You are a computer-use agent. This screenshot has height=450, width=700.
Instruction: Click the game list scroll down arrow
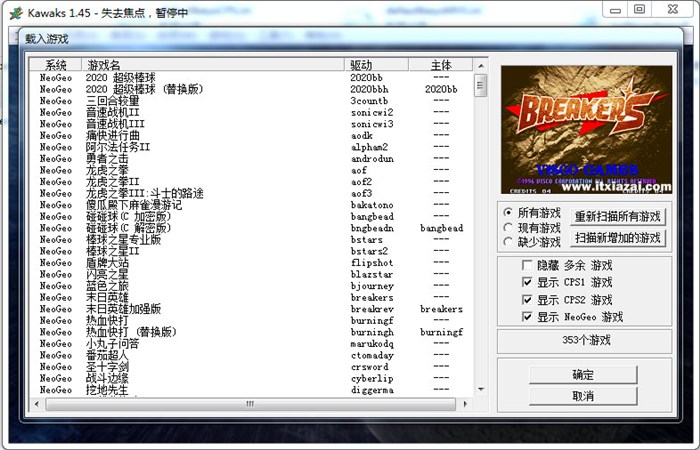(x=481, y=389)
